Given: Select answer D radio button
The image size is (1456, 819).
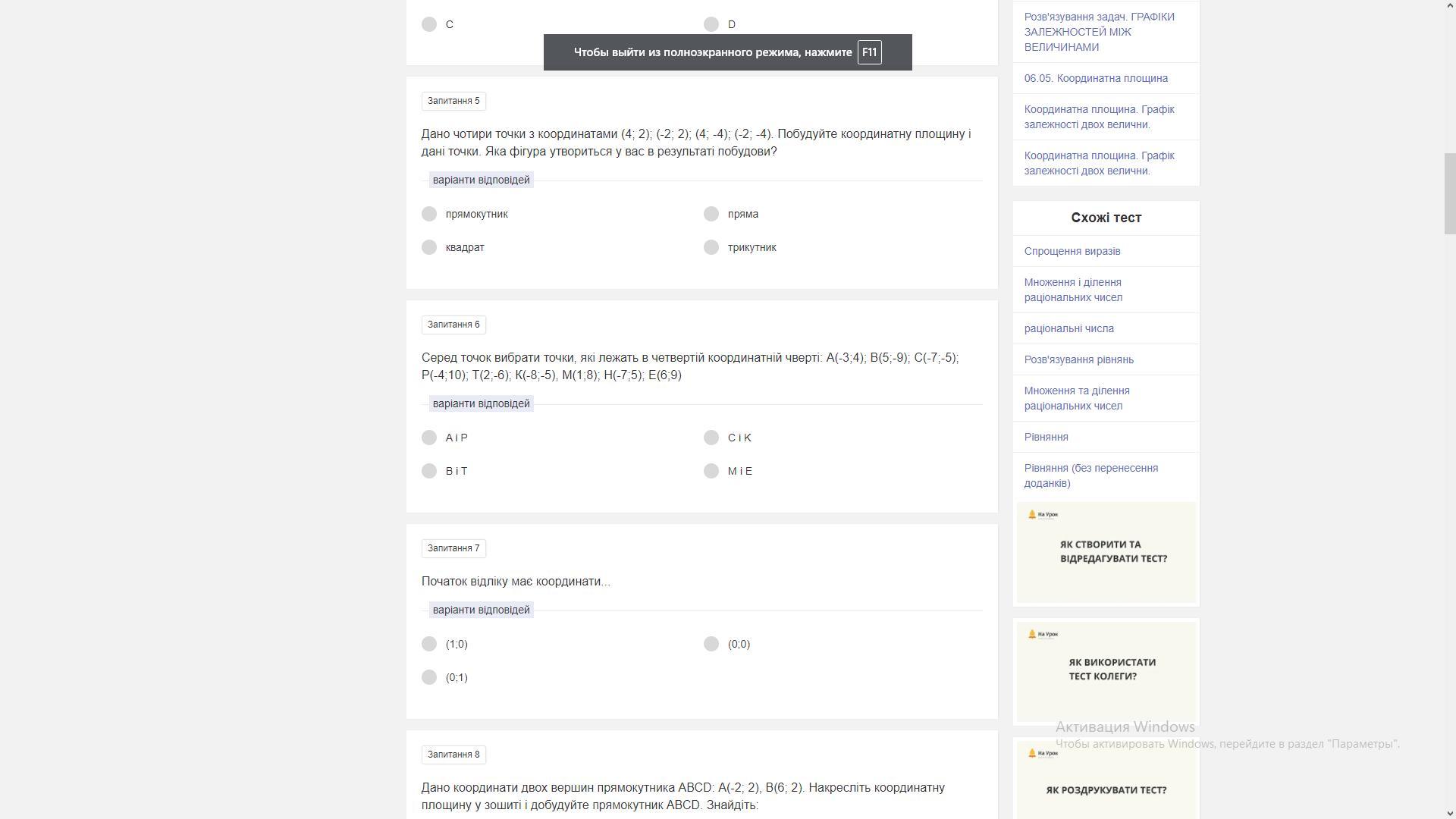Looking at the screenshot, I should pos(711,24).
